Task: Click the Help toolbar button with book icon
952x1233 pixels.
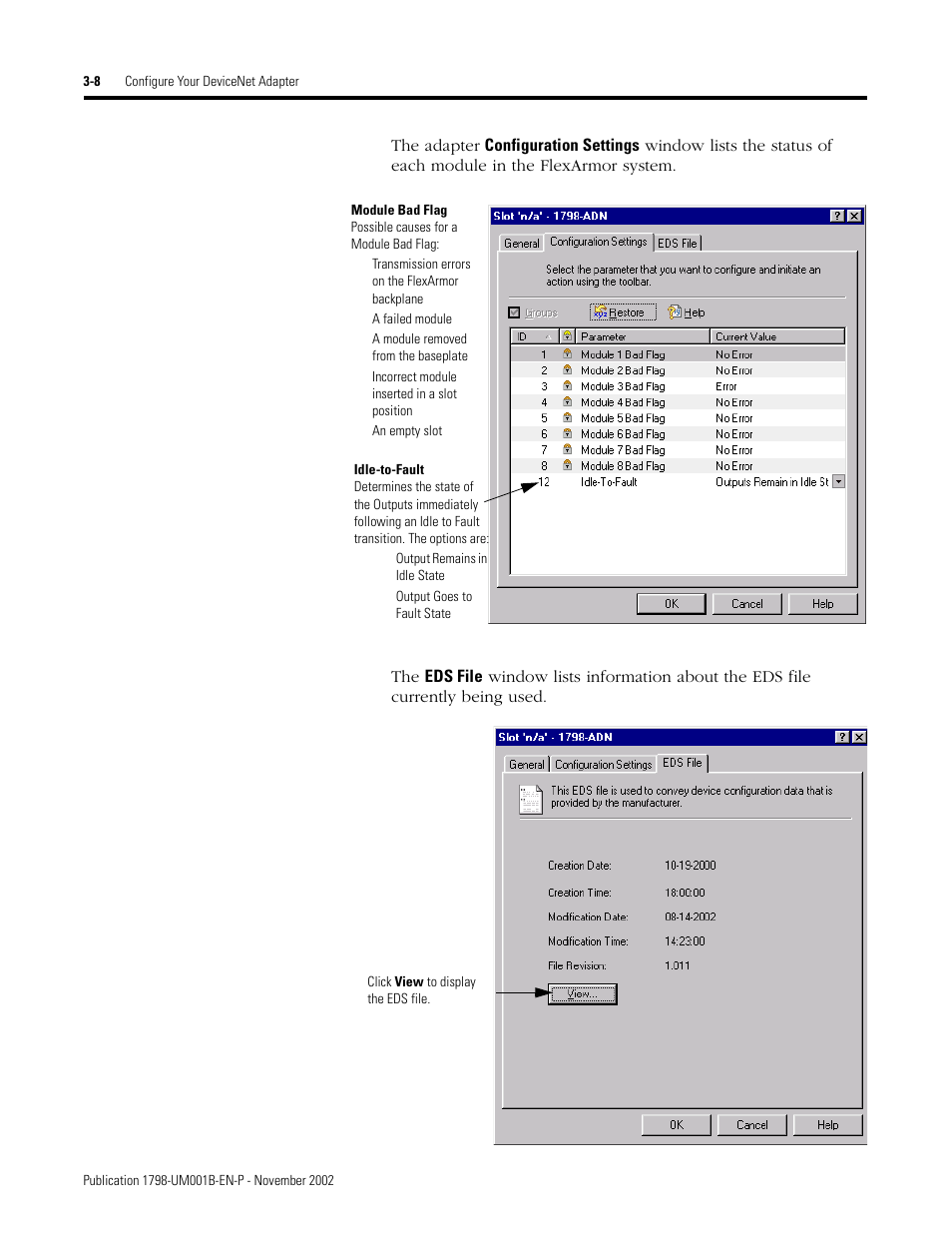Action: click(687, 312)
